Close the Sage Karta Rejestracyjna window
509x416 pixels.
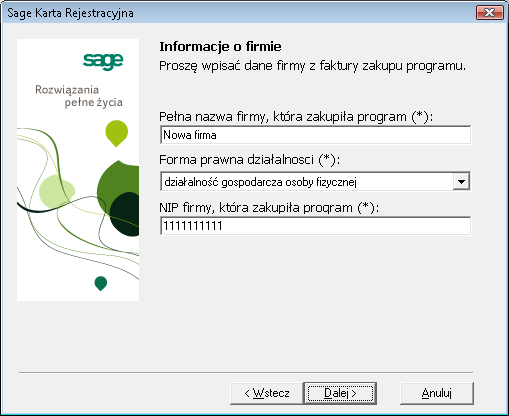click(489, 13)
